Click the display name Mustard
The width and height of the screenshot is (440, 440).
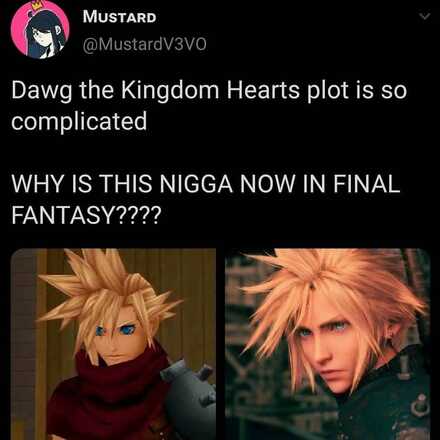[119, 17]
